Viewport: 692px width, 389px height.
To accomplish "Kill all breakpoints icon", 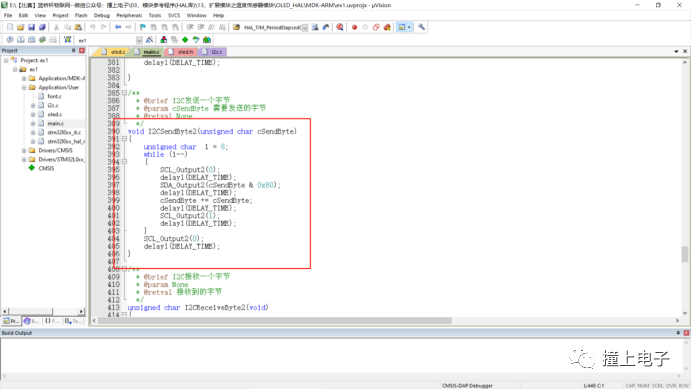I will (387, 27).
